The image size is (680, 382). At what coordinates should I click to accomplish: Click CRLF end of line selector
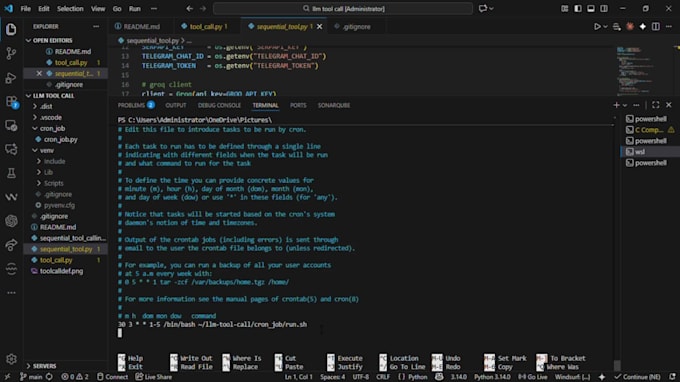click(x=383, y=377)
